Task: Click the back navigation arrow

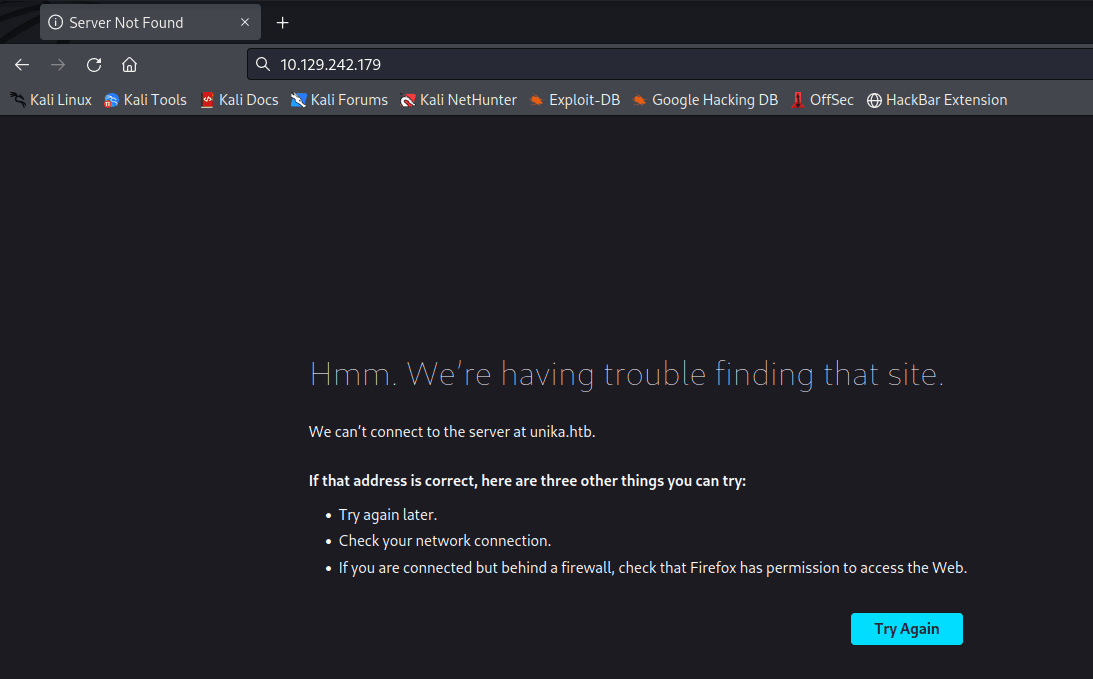Action: point(22,65)
